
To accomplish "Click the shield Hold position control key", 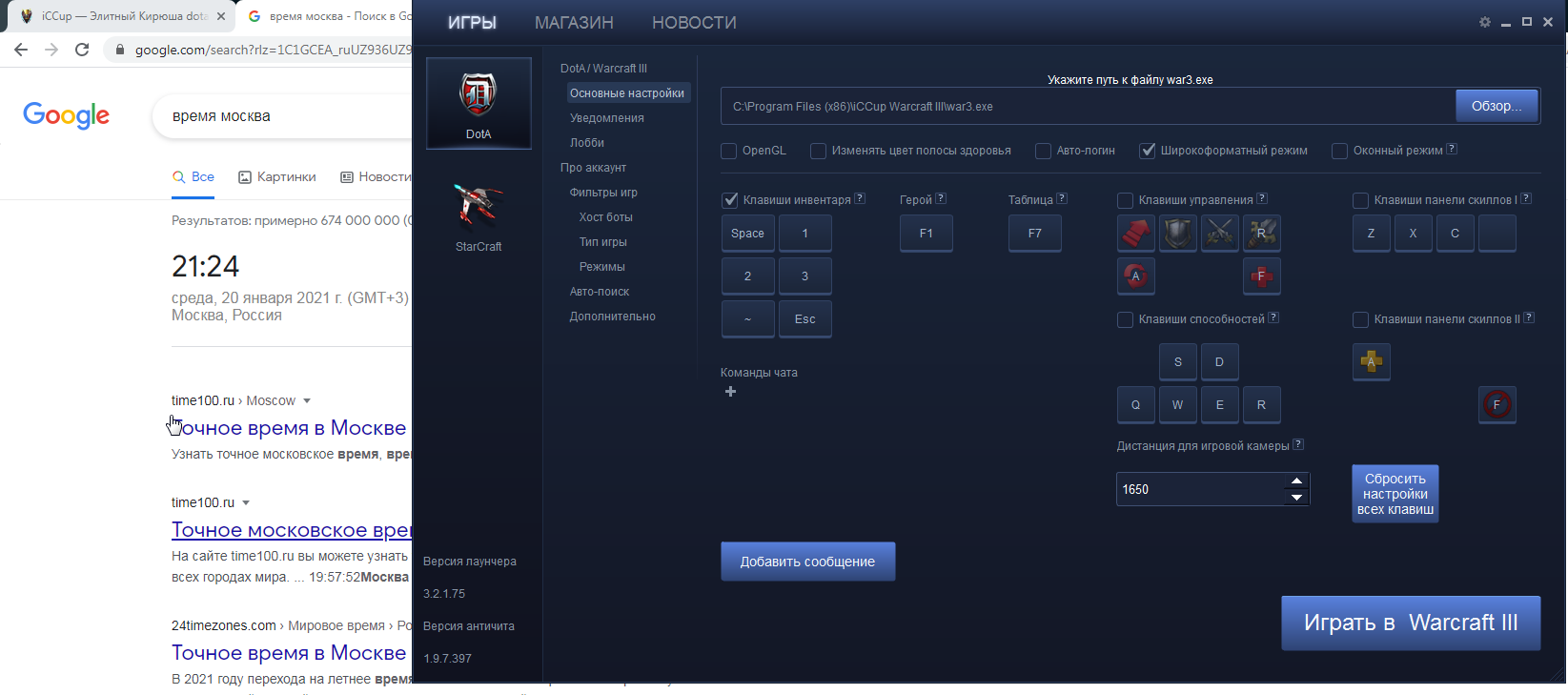I will pyautogui.click(x=1177, y=233).
